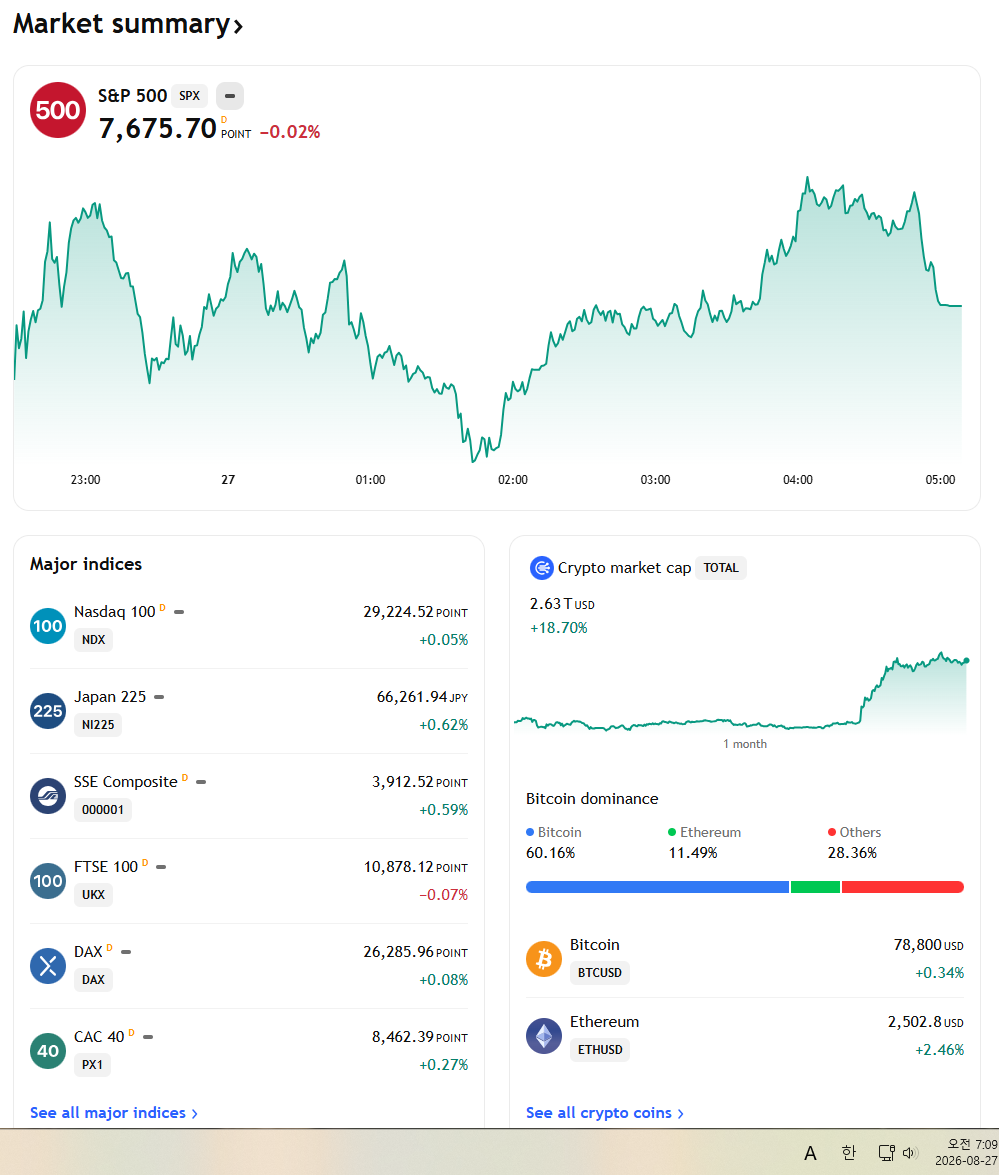Screen dimensions: 999x1175
Task: Click the red Others legend dot
Action: pos(832,833)
